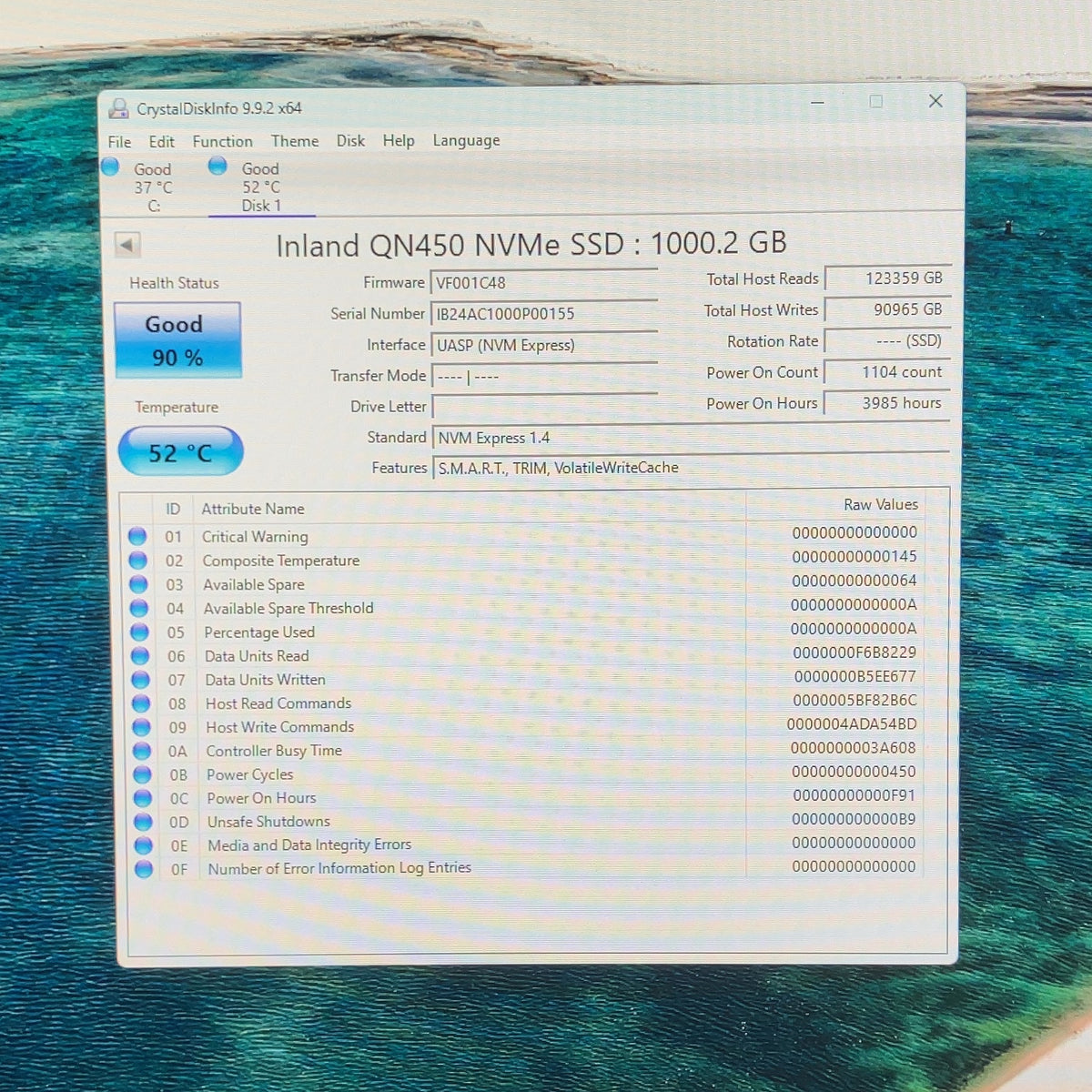This screenshot has width=1092, height=1092.
Task: Click the Features field S.M.A.R.T., TRIM
Action: pyautogui.click(x=691, y=468)
